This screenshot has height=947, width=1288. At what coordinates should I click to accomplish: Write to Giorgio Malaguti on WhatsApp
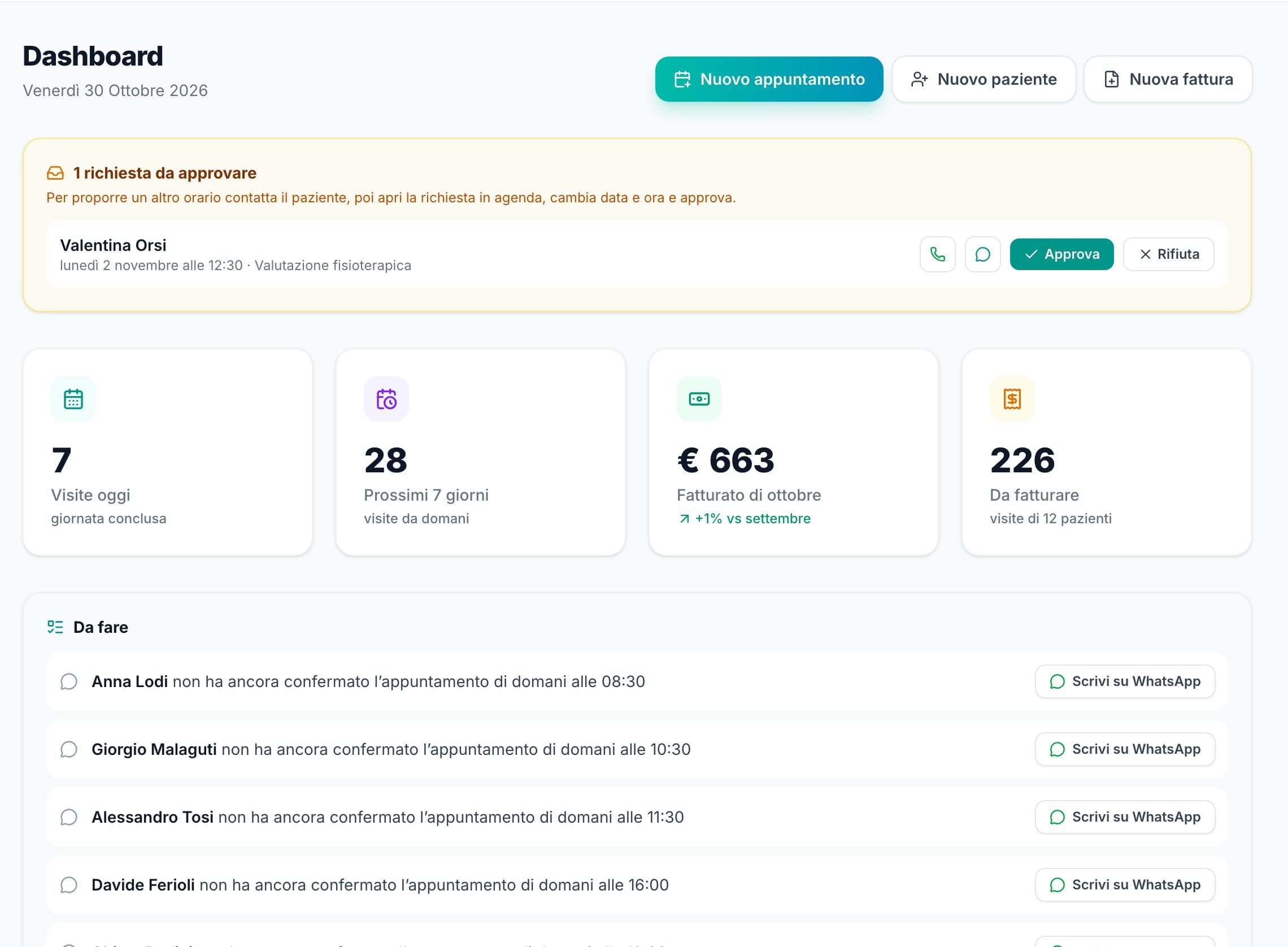(1125, 749)
